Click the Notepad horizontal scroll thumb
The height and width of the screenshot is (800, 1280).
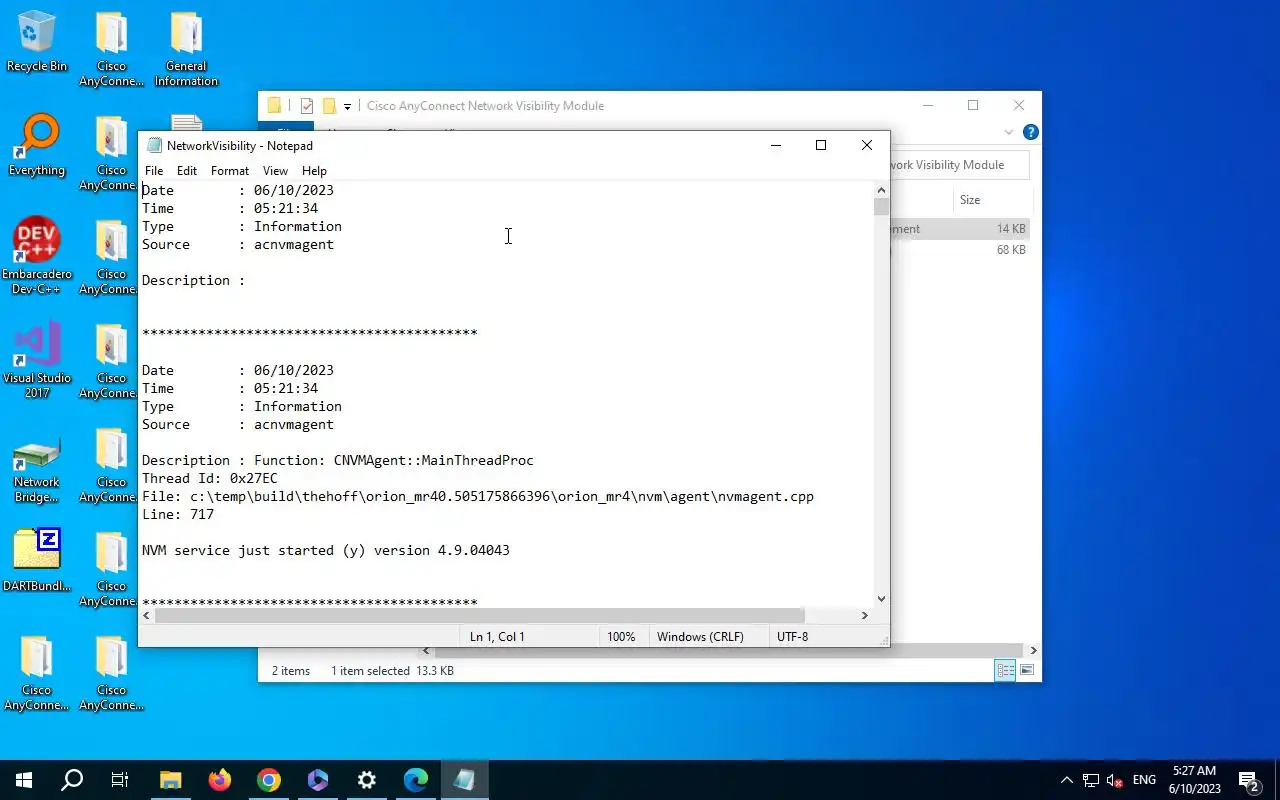coord(480,615)
